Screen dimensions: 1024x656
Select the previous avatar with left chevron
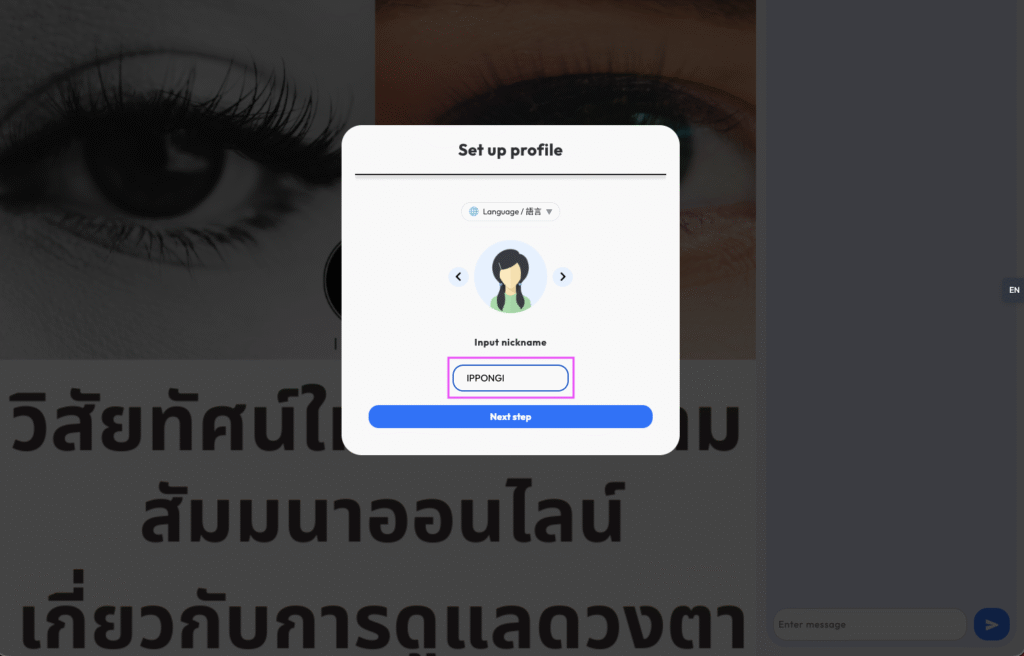pos(458,277)
